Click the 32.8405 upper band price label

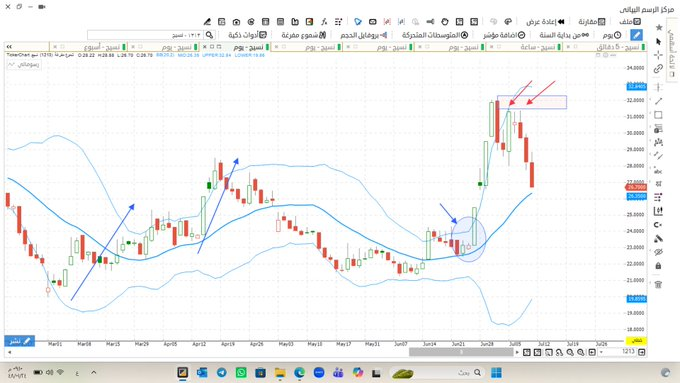click(637, 87)
